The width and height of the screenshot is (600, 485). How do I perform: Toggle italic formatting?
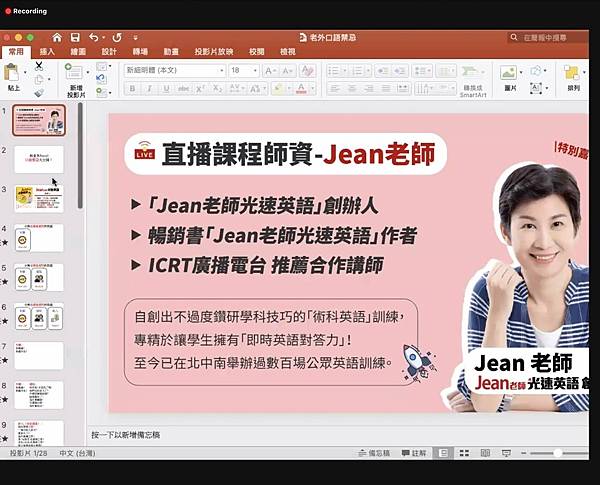pos(149,89)
